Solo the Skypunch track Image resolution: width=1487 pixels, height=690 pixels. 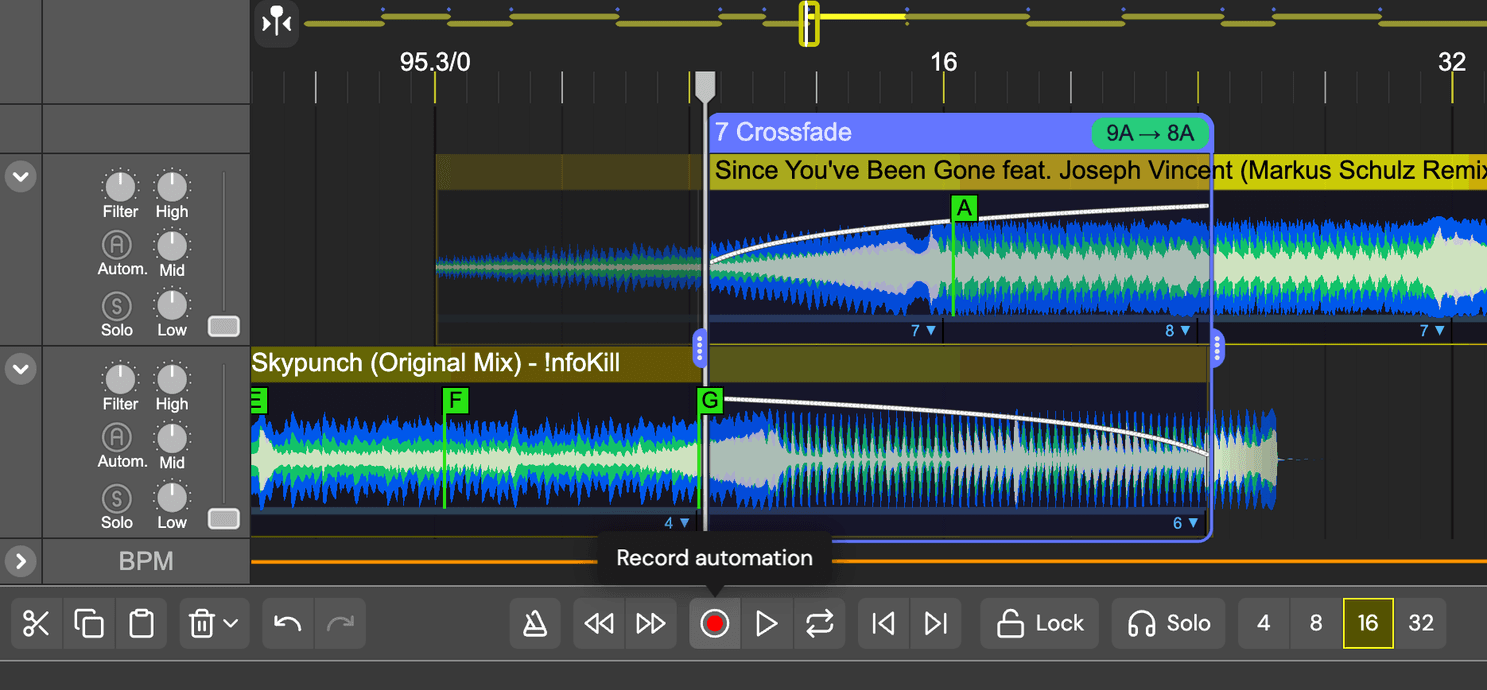117,497
